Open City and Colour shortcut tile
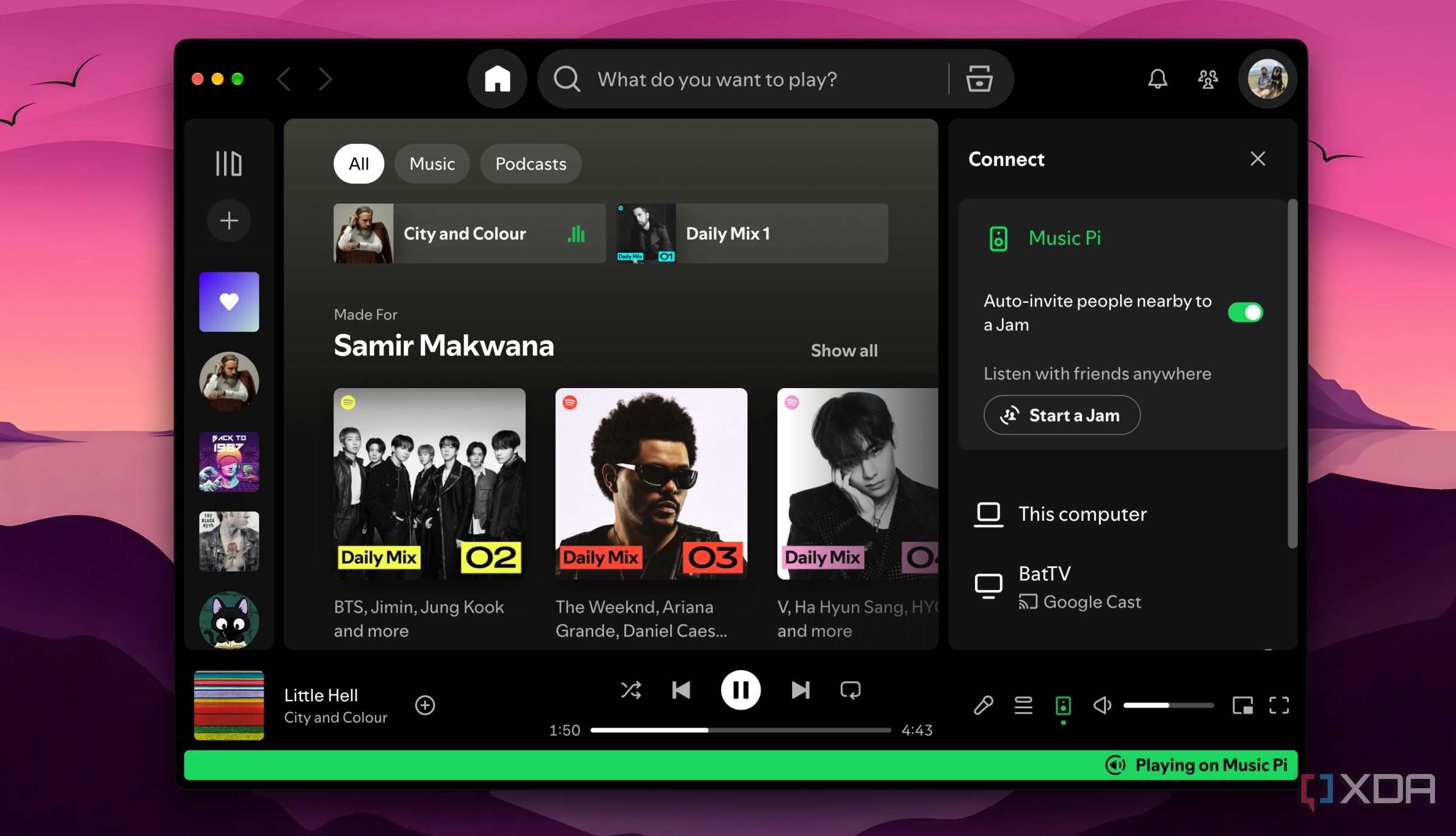The height and width of the screenshot is (836, 1456). (470, 233)
